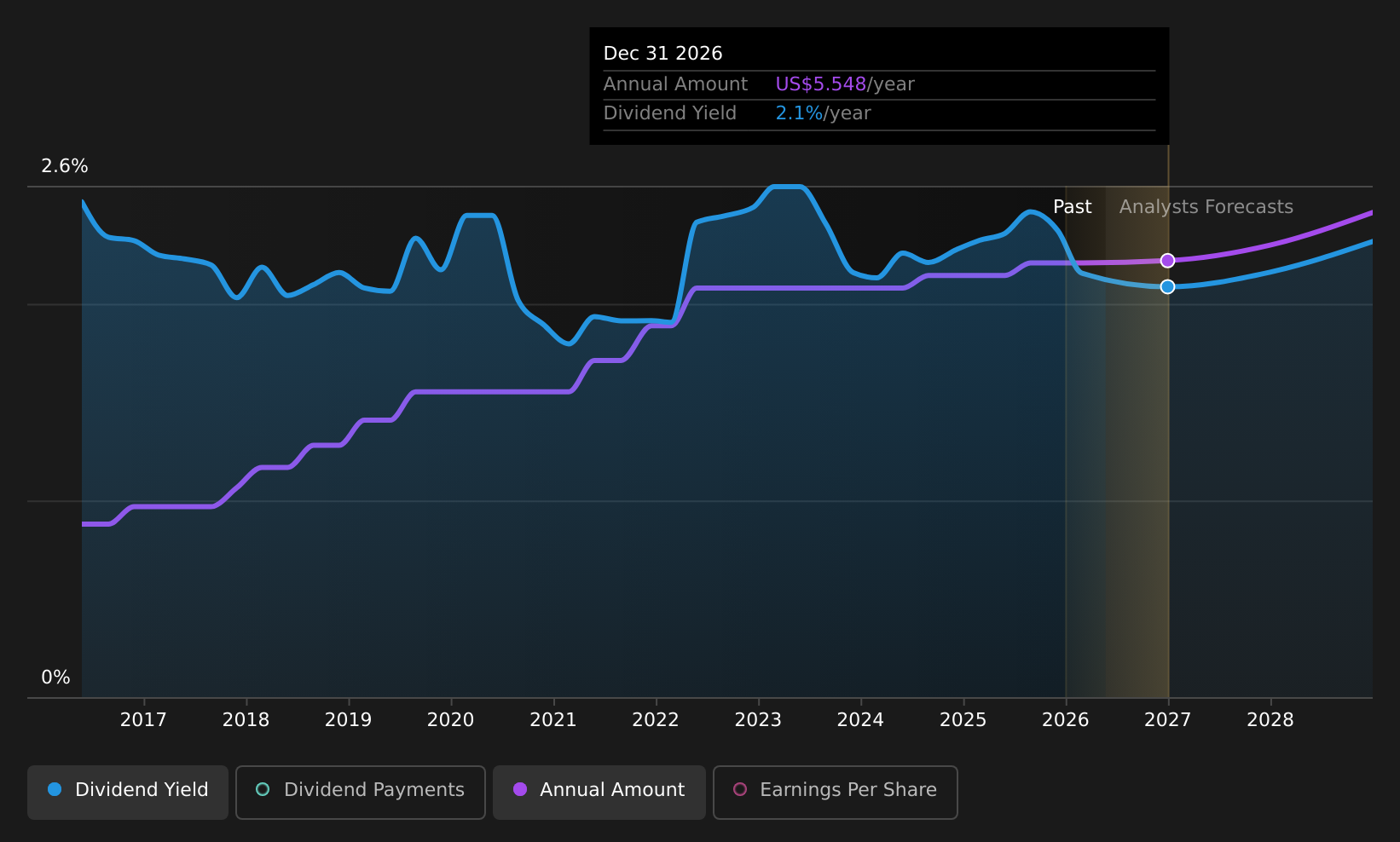Viewport: 1400px width, 842px height.
Task: Click the Dec 31 2026 tooltip date
Action: coord(663,54)
